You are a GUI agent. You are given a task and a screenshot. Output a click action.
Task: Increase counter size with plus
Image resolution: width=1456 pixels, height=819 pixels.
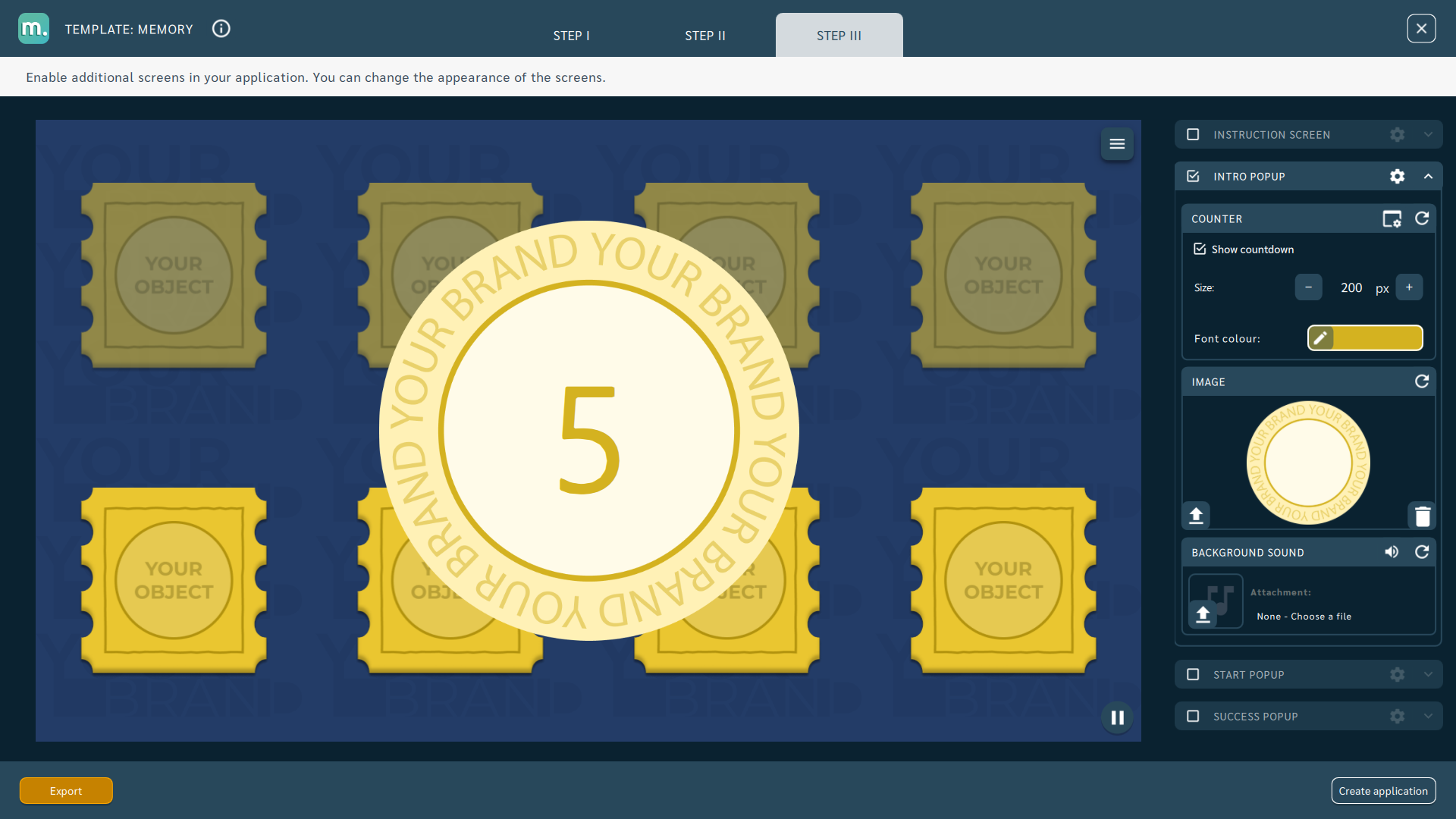(1409, 287)
